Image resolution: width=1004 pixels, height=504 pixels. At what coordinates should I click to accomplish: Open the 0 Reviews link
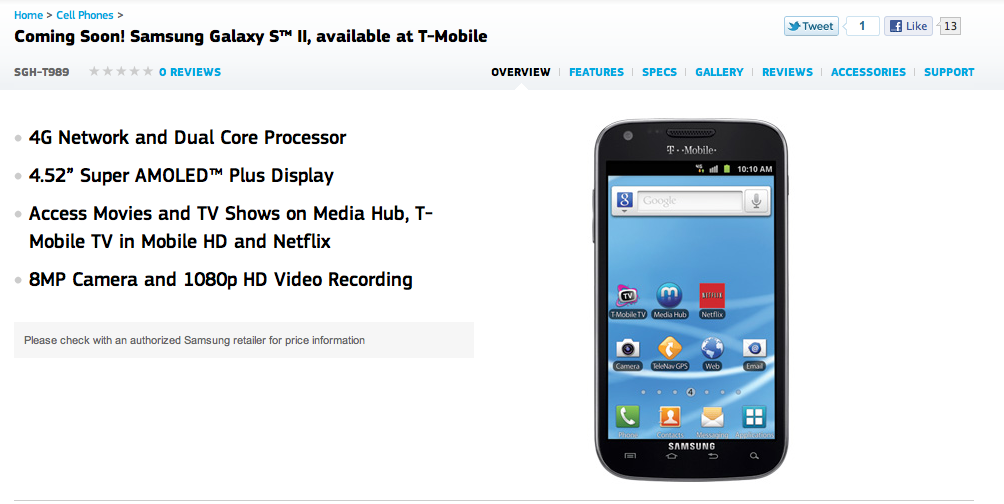(x=190, y=72)
